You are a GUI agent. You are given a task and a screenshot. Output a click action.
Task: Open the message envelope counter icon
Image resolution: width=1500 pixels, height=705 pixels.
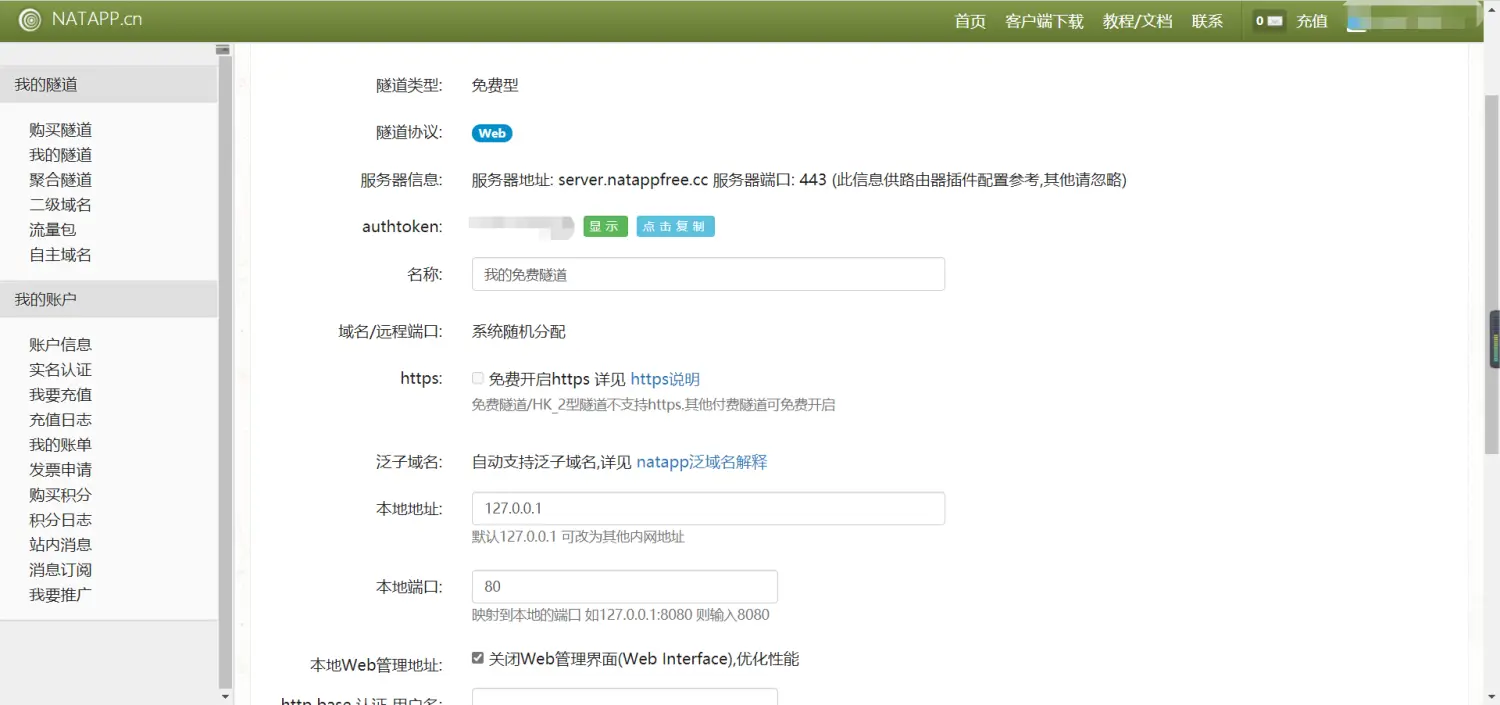[1269, 21]
